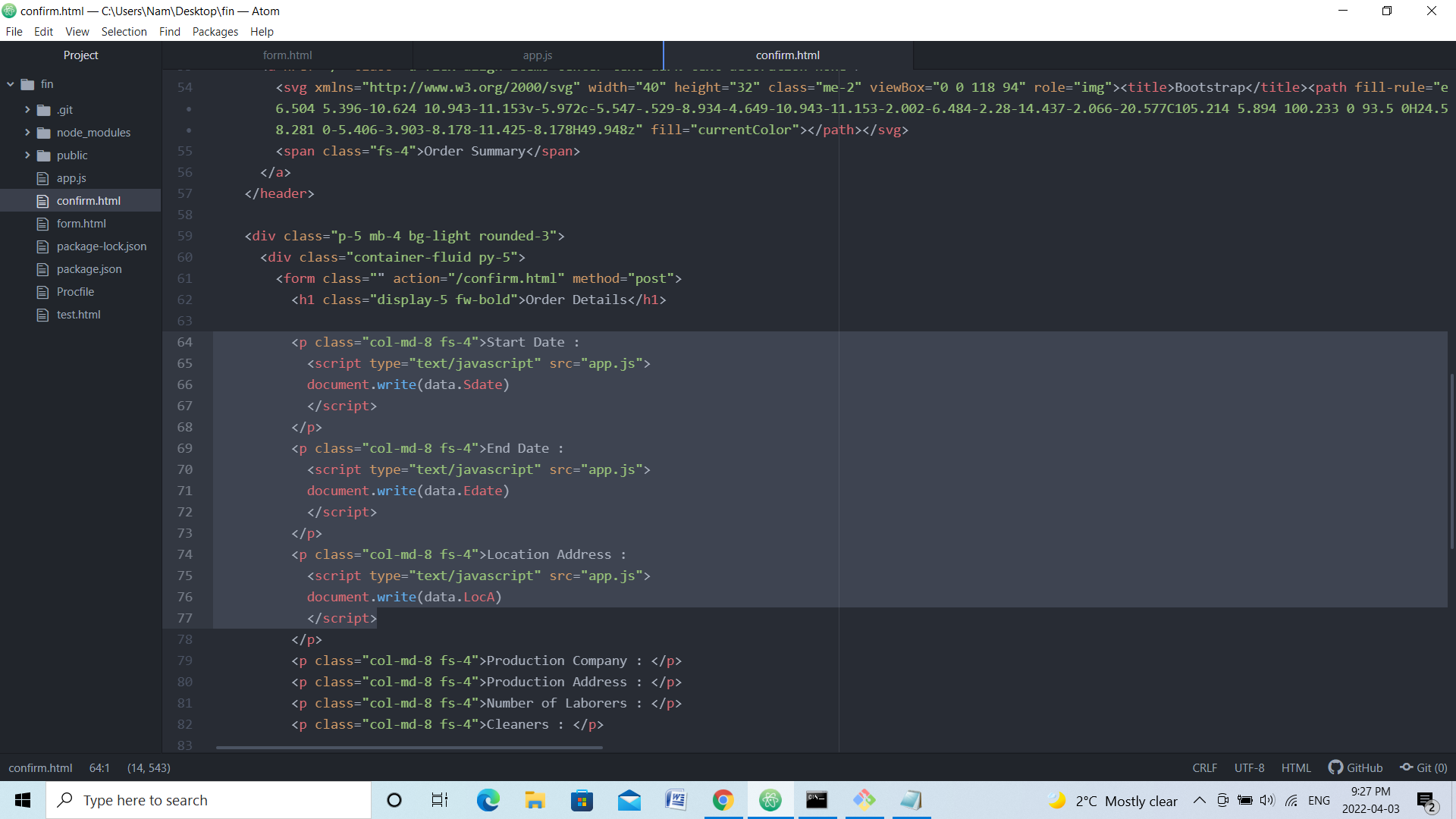The width and height of the screenshot is (1456, 819).
Task: Click the form.html file icon in tree
Action: 43,224
